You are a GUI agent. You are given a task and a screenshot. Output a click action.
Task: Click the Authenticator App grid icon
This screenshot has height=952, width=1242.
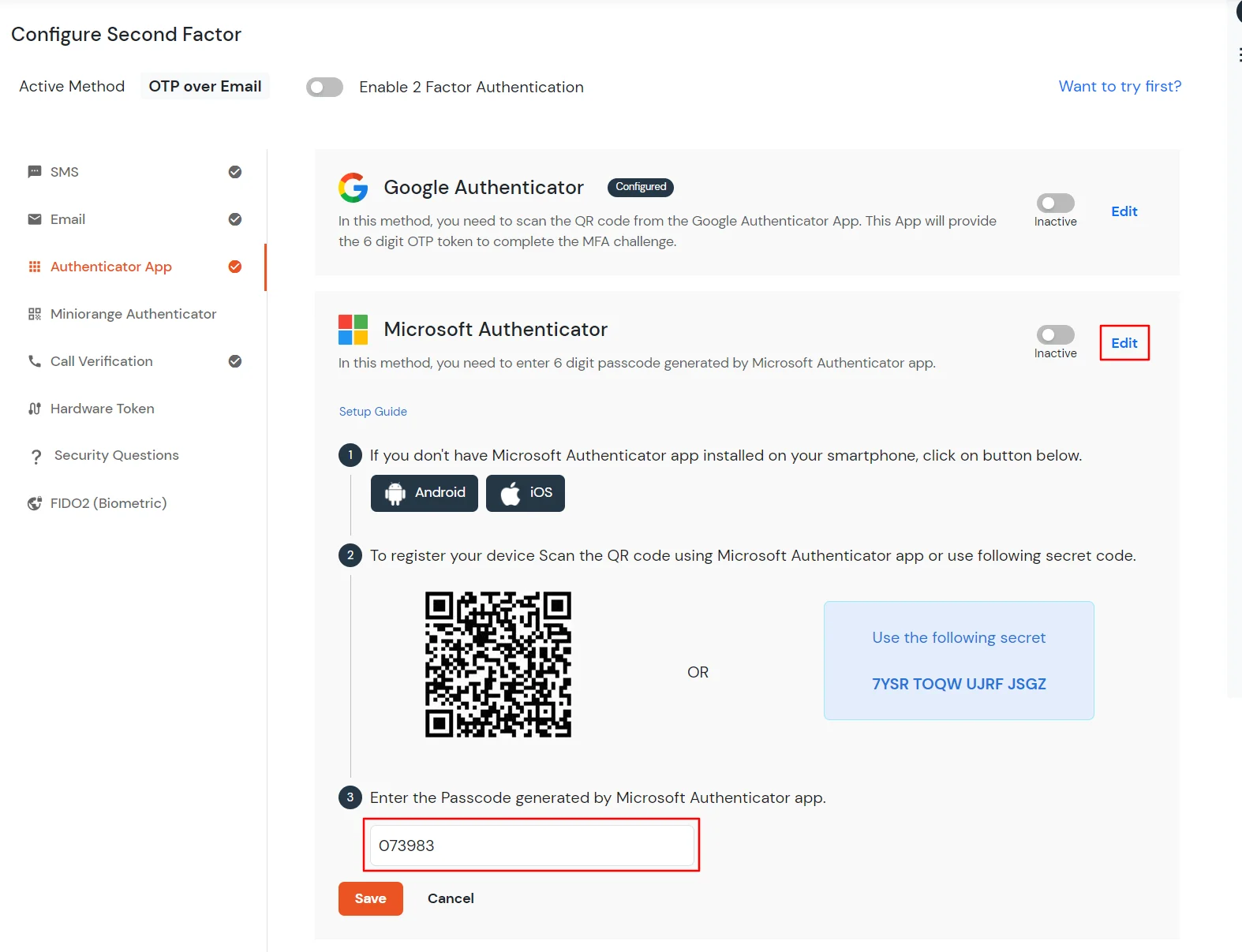(35, 267)
